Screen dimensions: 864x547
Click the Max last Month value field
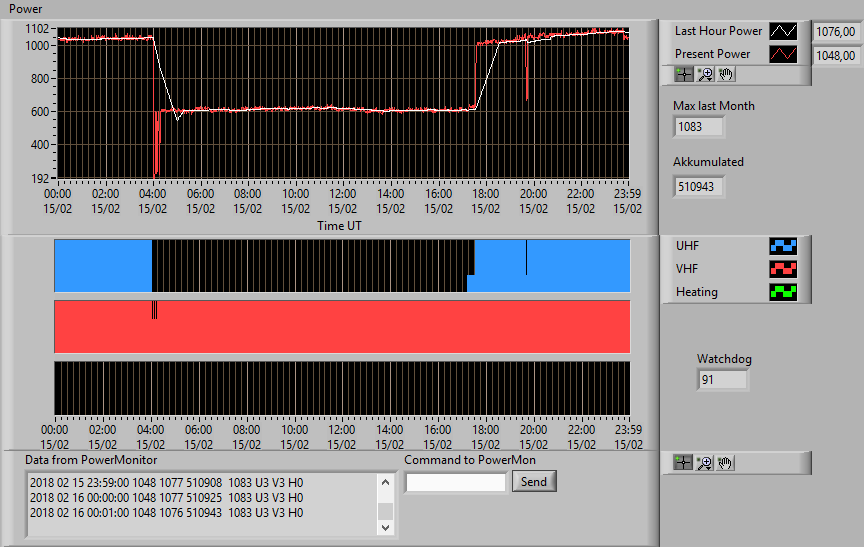[698, 127]
